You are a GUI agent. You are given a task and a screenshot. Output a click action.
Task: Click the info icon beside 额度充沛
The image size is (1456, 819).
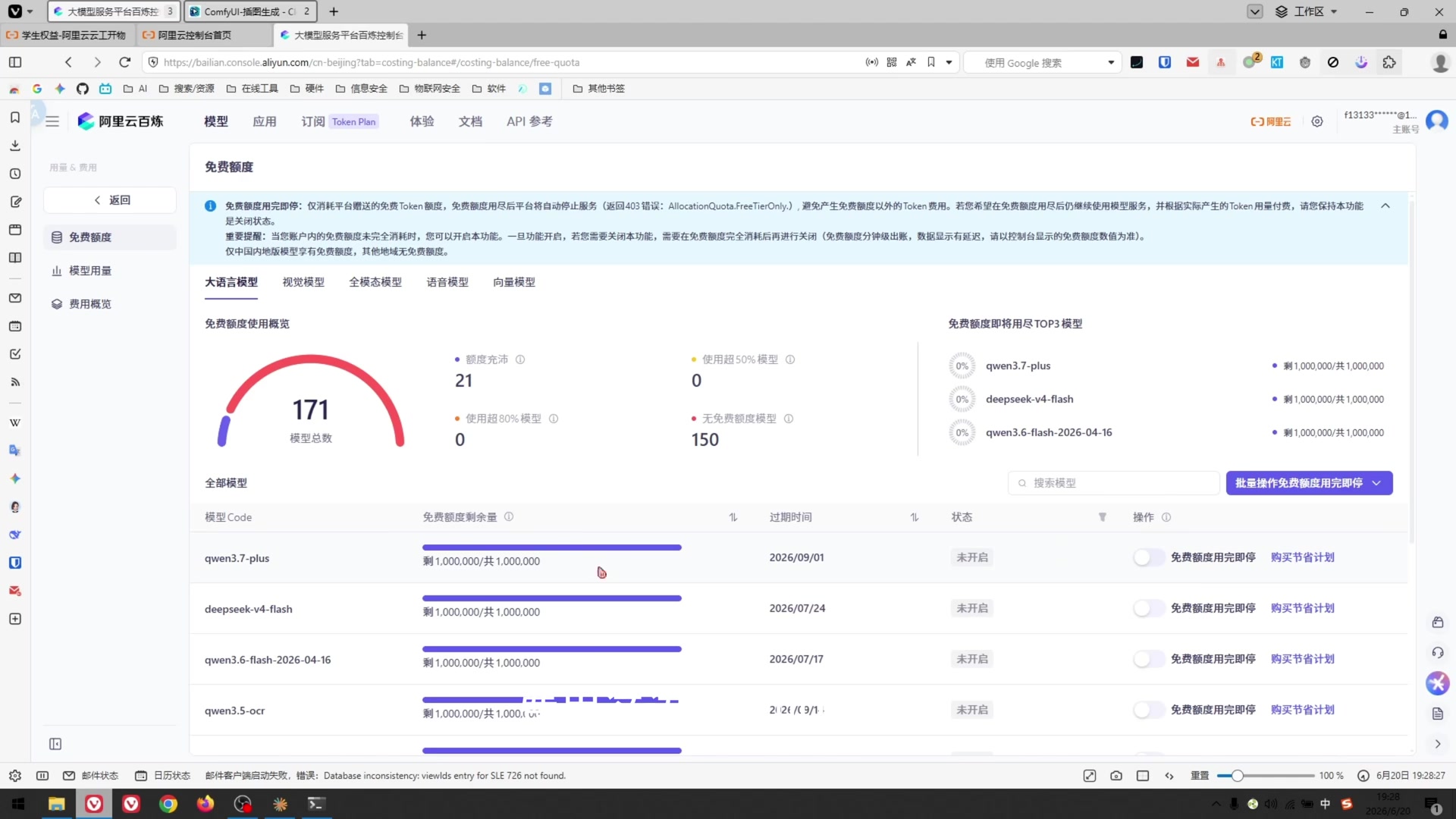(520, 359)
